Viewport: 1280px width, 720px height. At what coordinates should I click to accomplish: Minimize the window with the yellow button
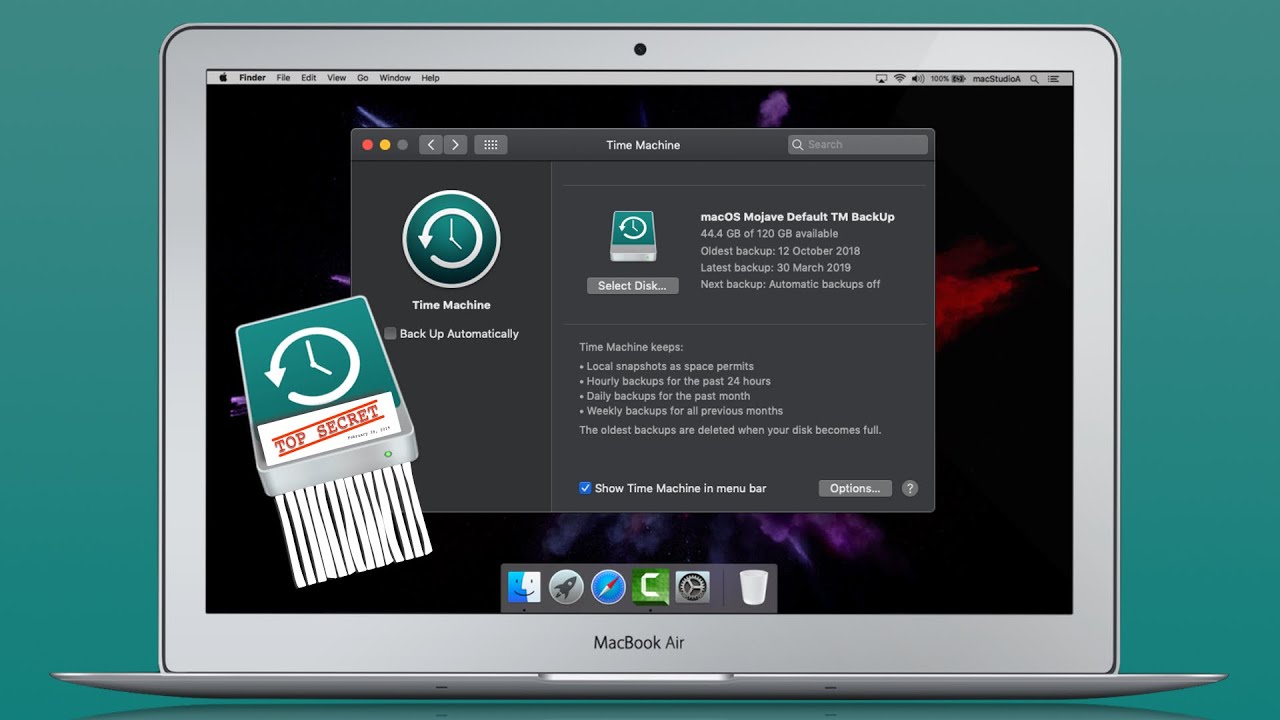pyautogui.click(x=385, y=145)
